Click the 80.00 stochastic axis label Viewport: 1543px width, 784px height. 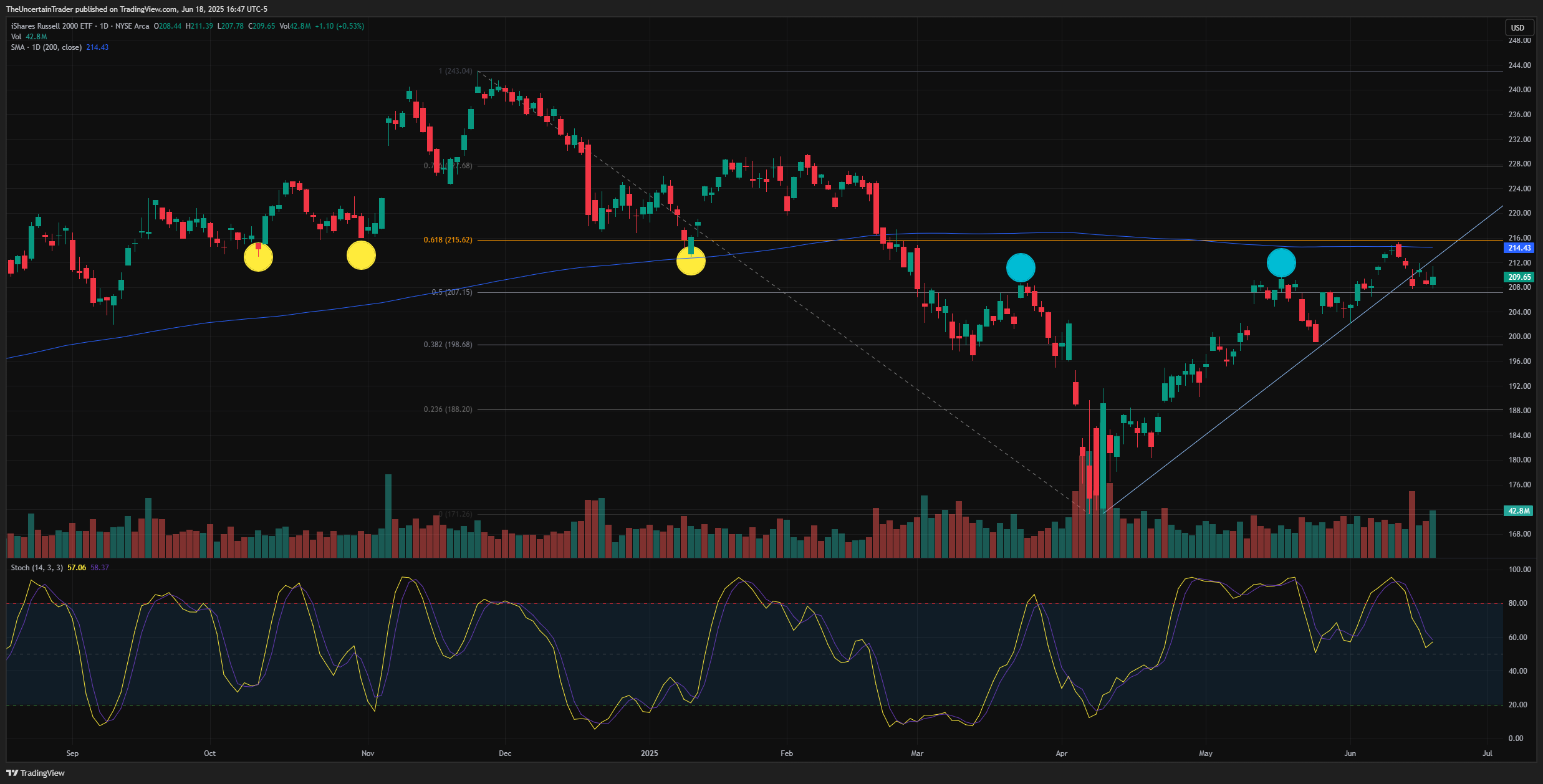(1517, 603)
